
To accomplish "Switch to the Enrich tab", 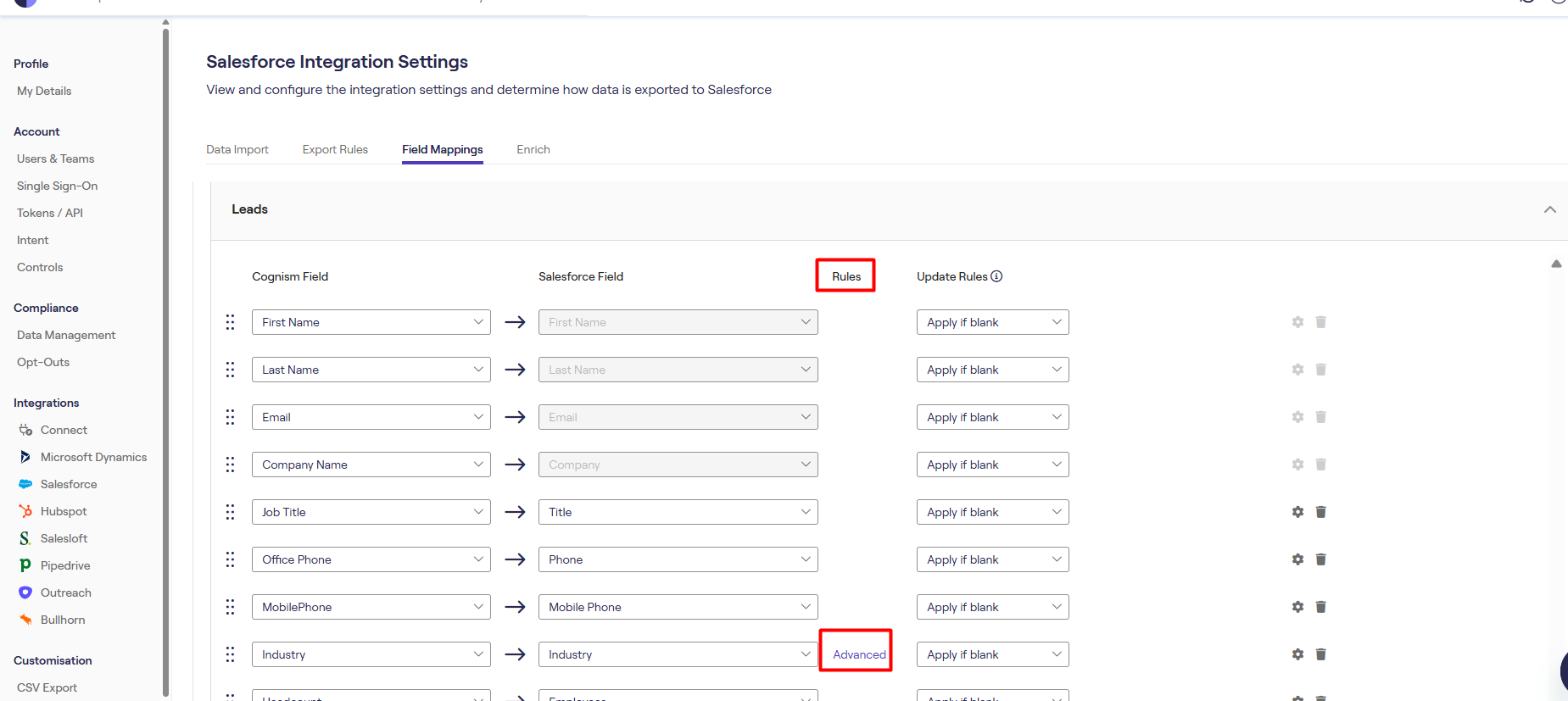I will [533, 149].
